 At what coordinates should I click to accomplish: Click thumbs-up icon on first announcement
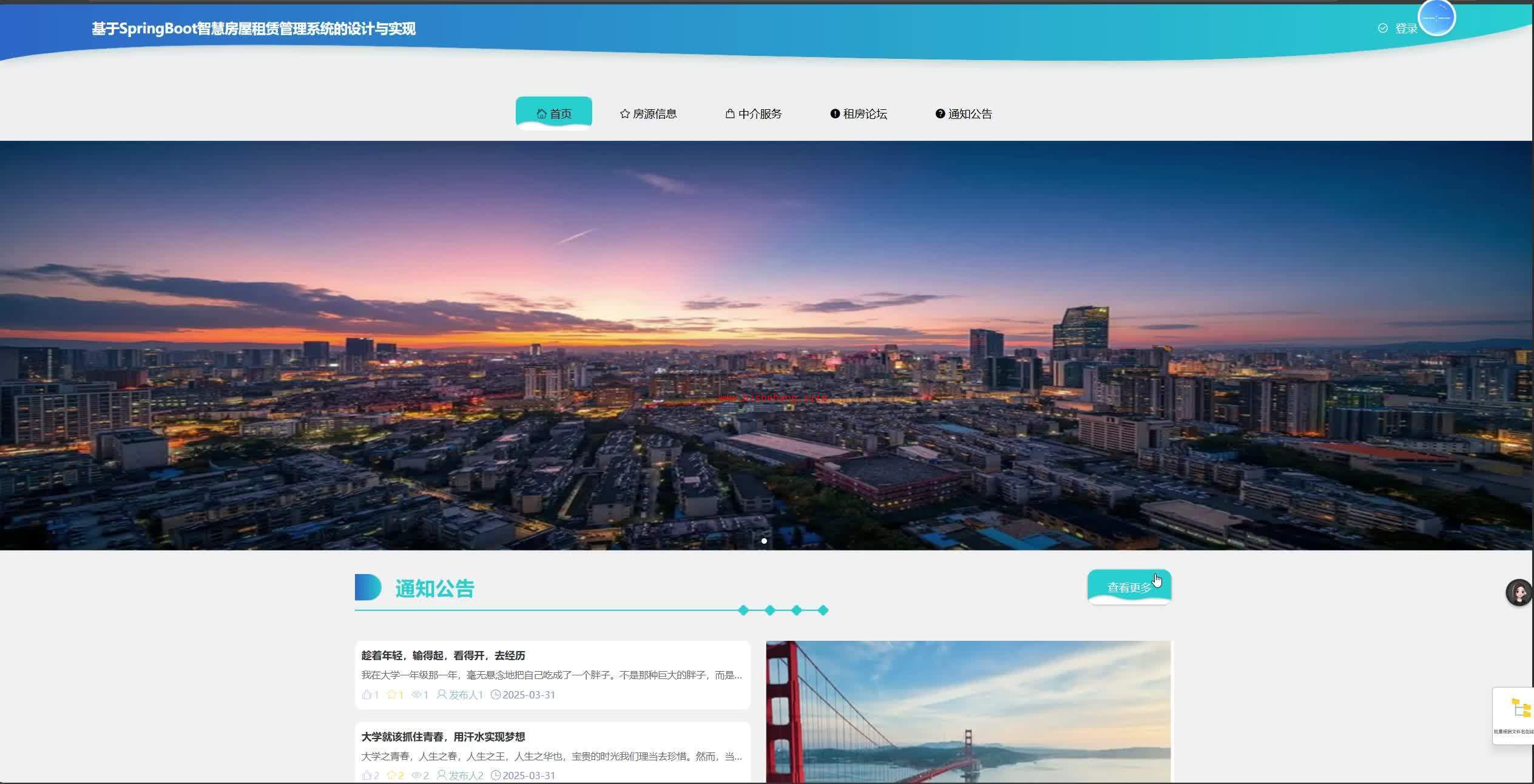click(x=367, y=695)
